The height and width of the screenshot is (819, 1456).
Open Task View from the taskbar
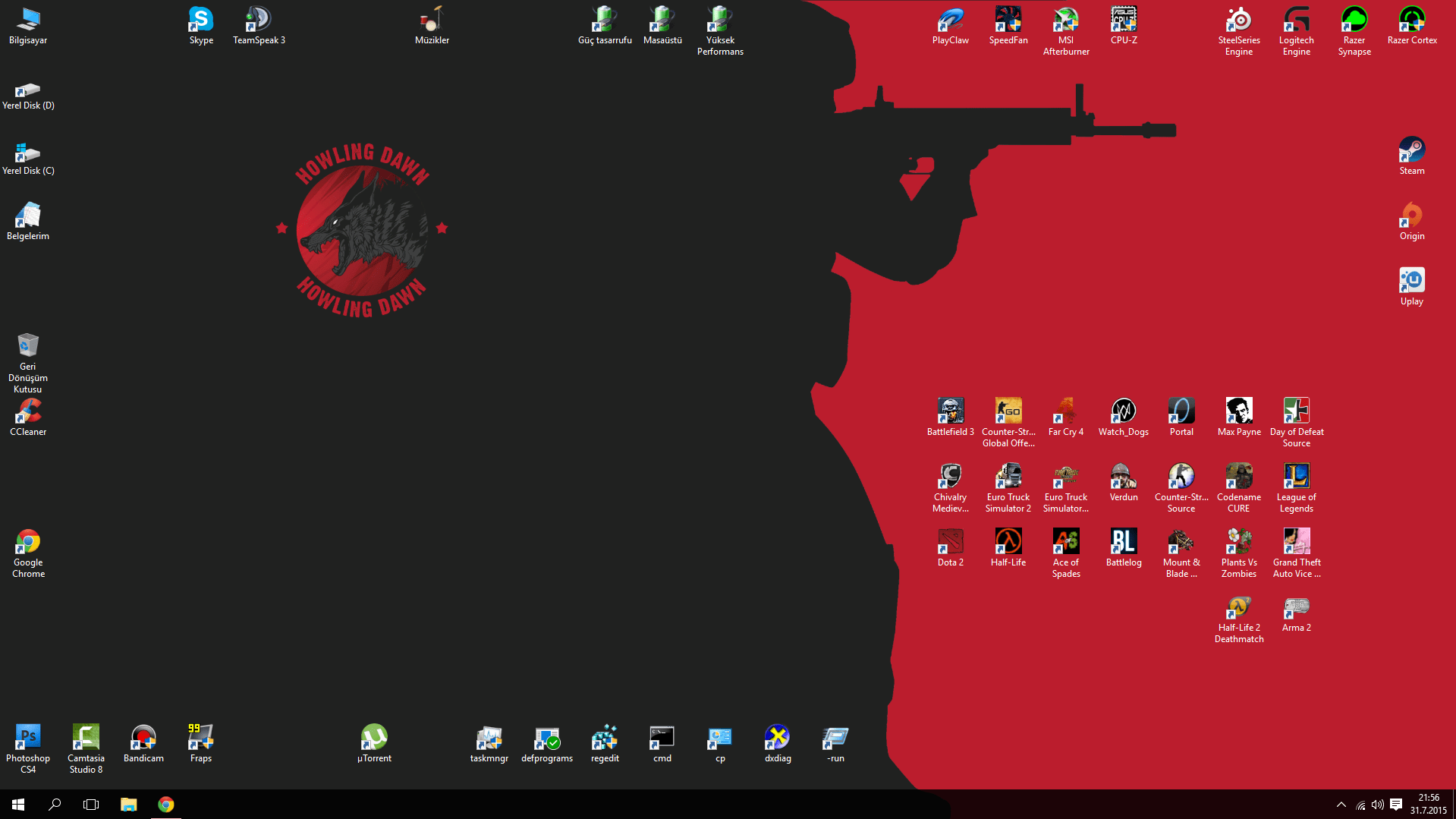91,804
